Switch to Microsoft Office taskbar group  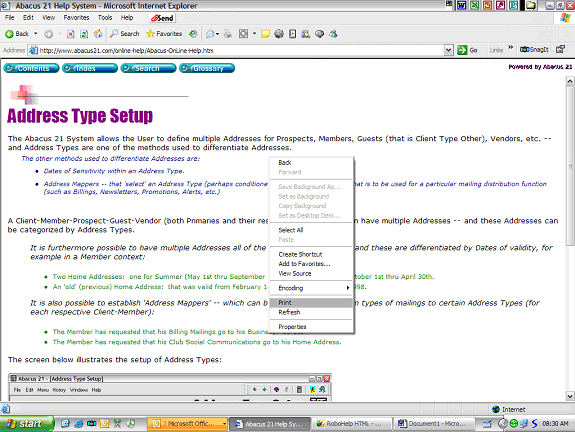point(187,424)
